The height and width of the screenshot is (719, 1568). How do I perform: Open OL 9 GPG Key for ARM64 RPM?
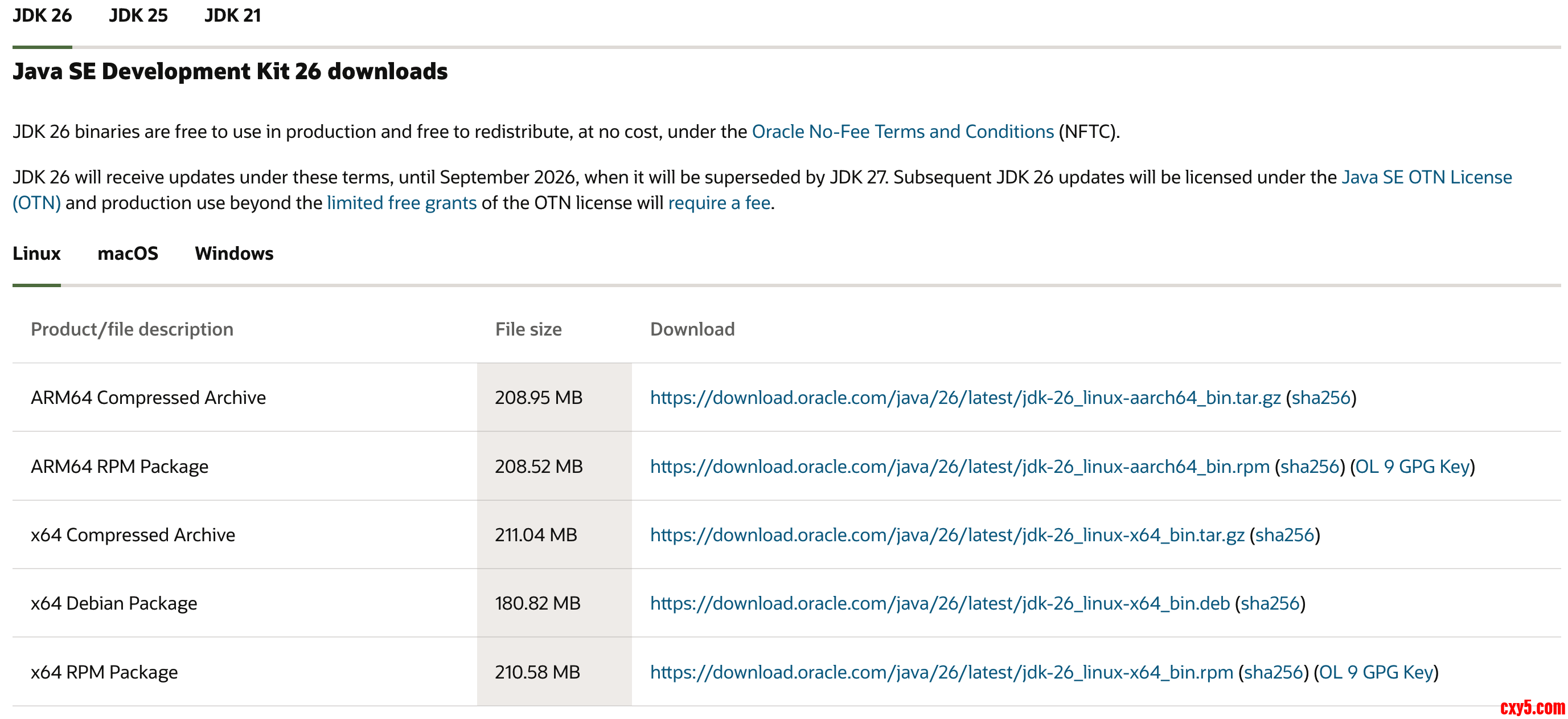click(1412, 467)
